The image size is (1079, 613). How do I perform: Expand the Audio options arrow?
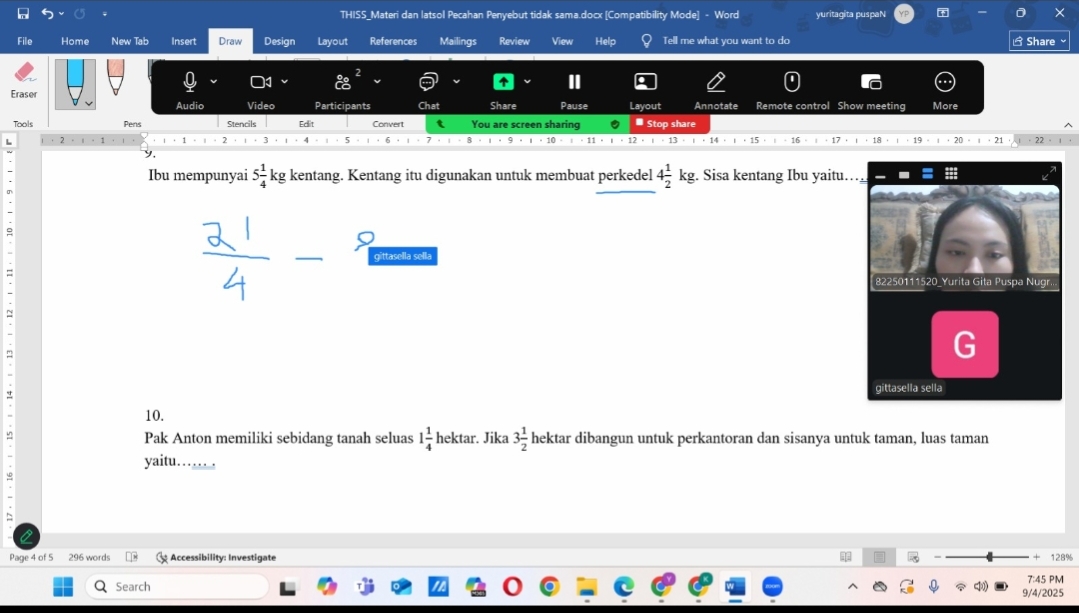pos(214,82)
